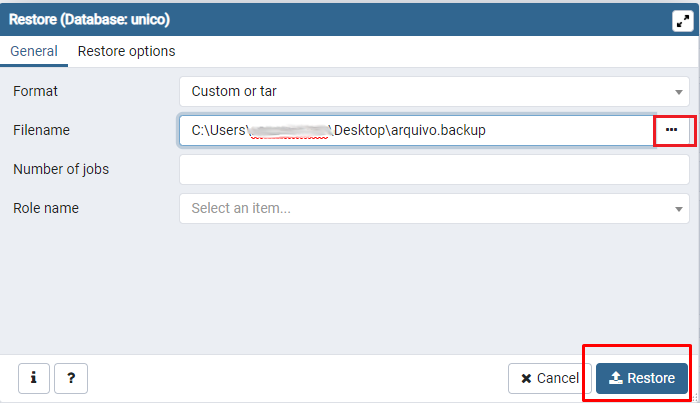Click the Filename path input field
Image resolution: width=700 pixels, height=403 pixels.
point(416,130)
